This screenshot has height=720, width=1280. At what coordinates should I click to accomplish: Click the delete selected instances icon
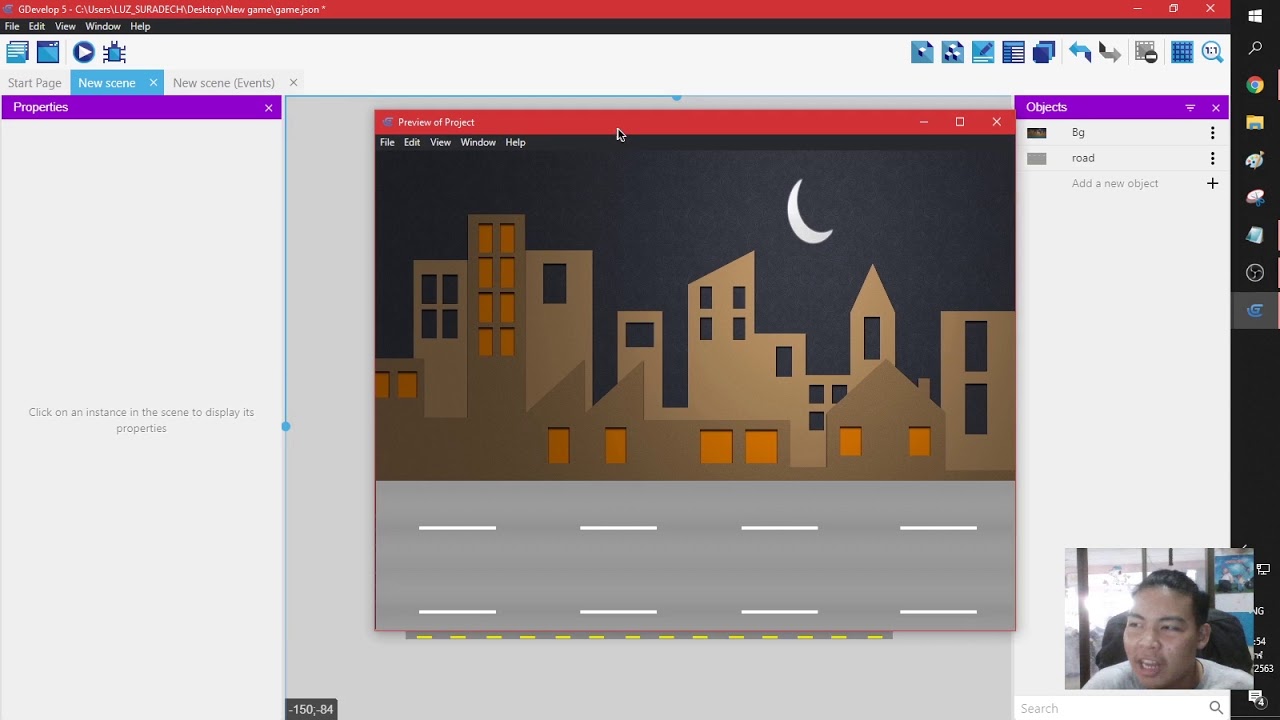(x=1146, y=52)
